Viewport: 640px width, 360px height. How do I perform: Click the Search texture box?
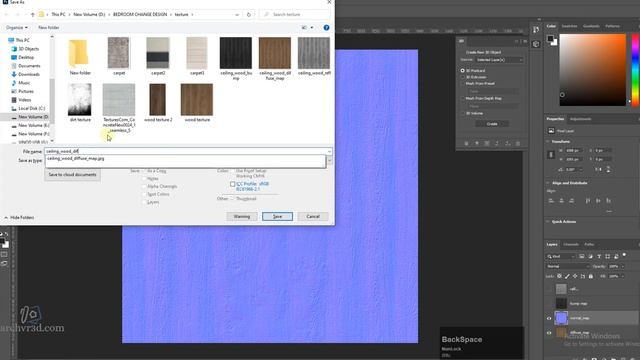pos(294,14)
